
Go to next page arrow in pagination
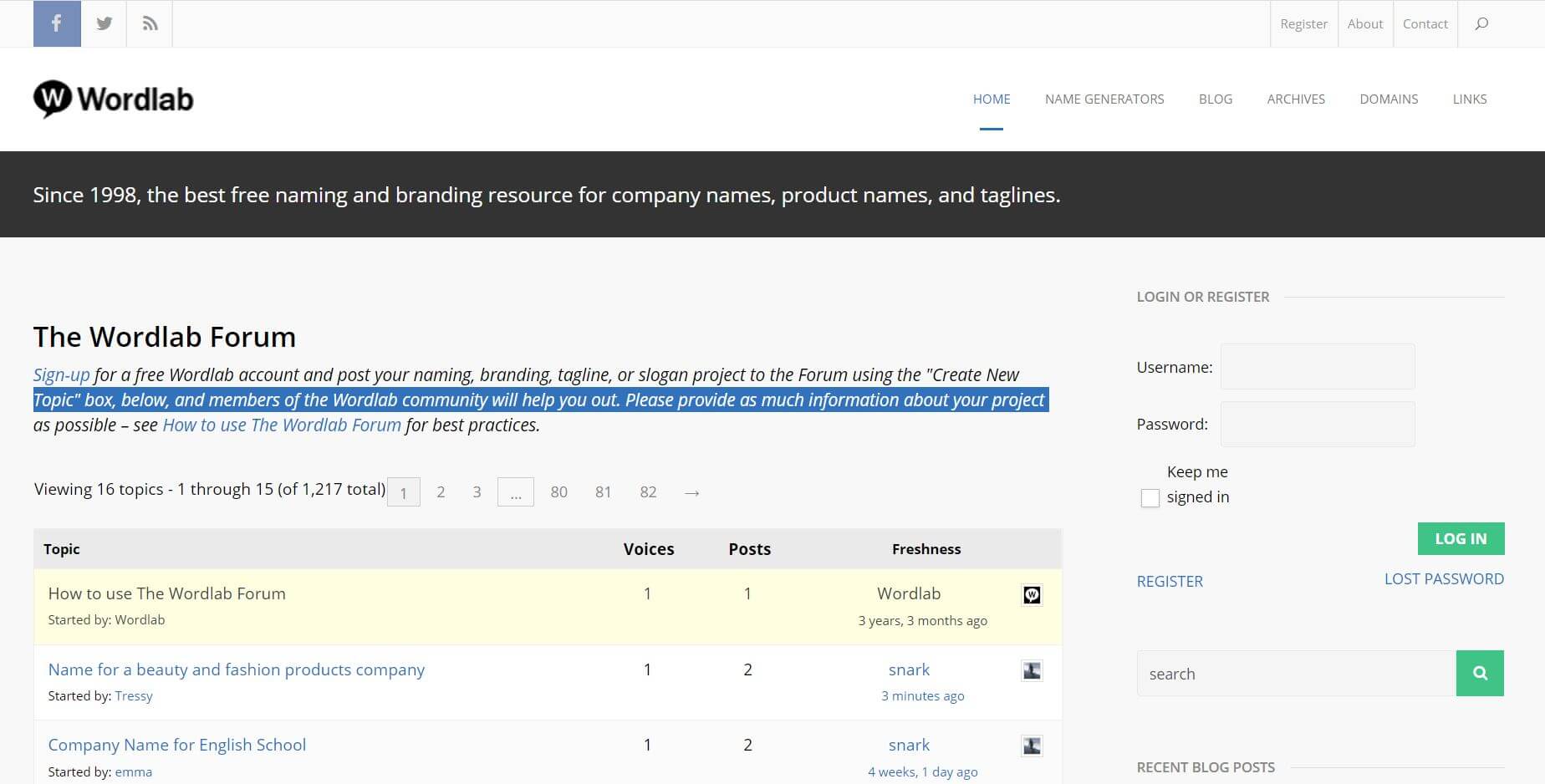[x=691, y=492]
